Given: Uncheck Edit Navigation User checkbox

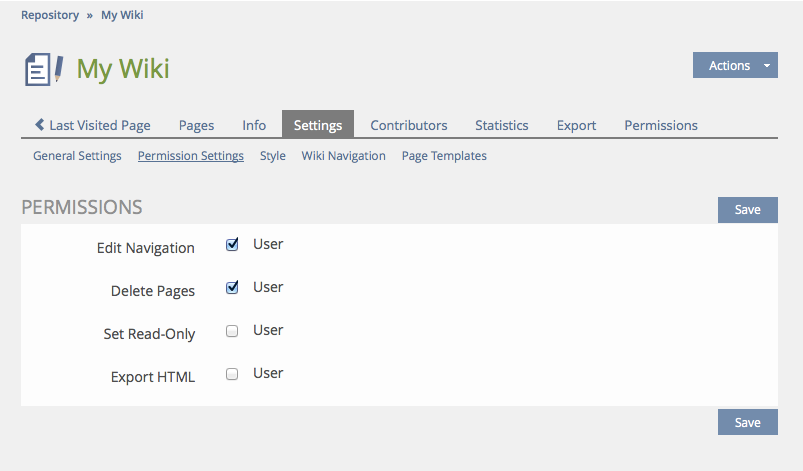Looking at the screenshot, I should (232, 244).
